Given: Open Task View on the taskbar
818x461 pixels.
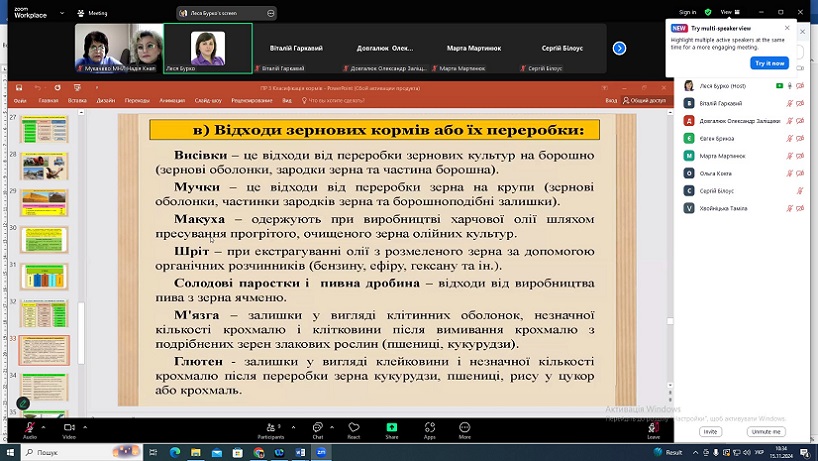Looking at the screenshot, I should point(153,452).
